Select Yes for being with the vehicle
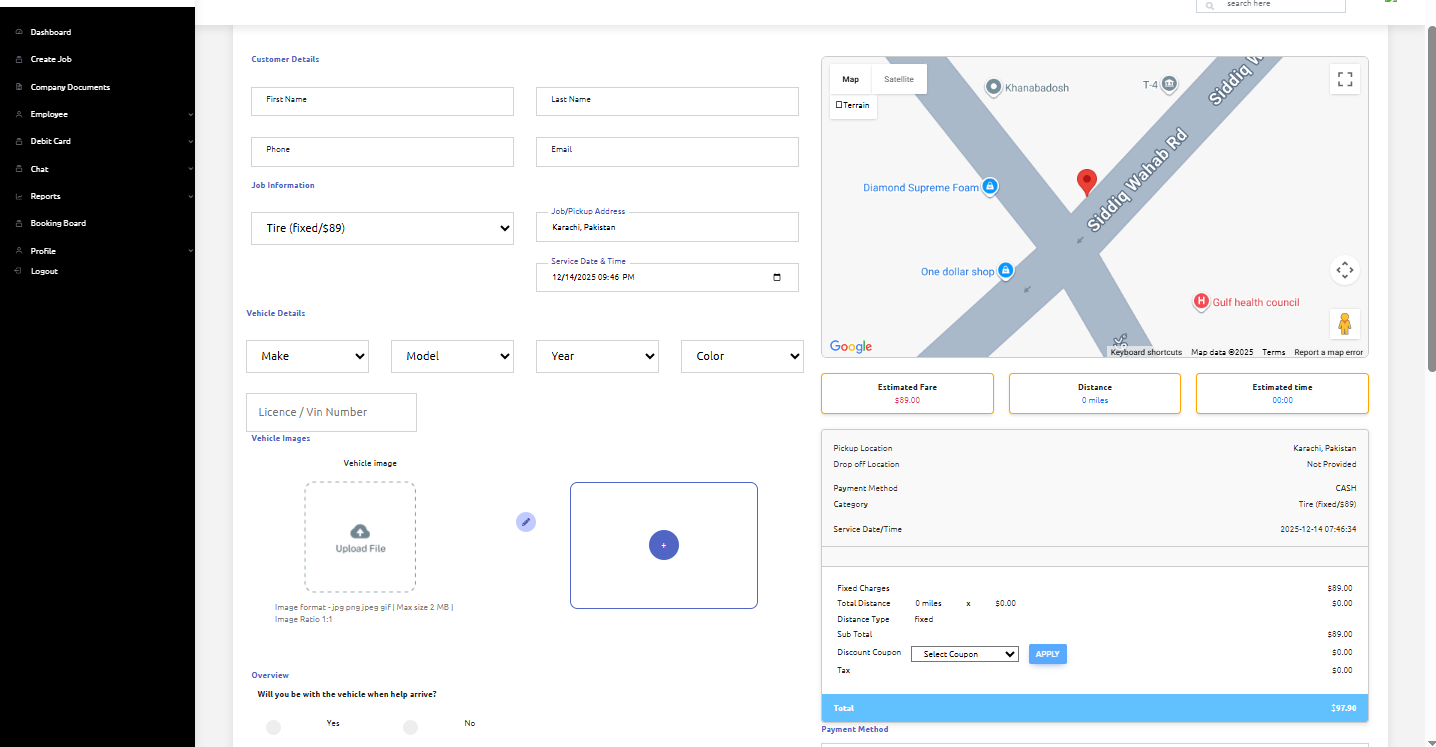 [273, 727]
